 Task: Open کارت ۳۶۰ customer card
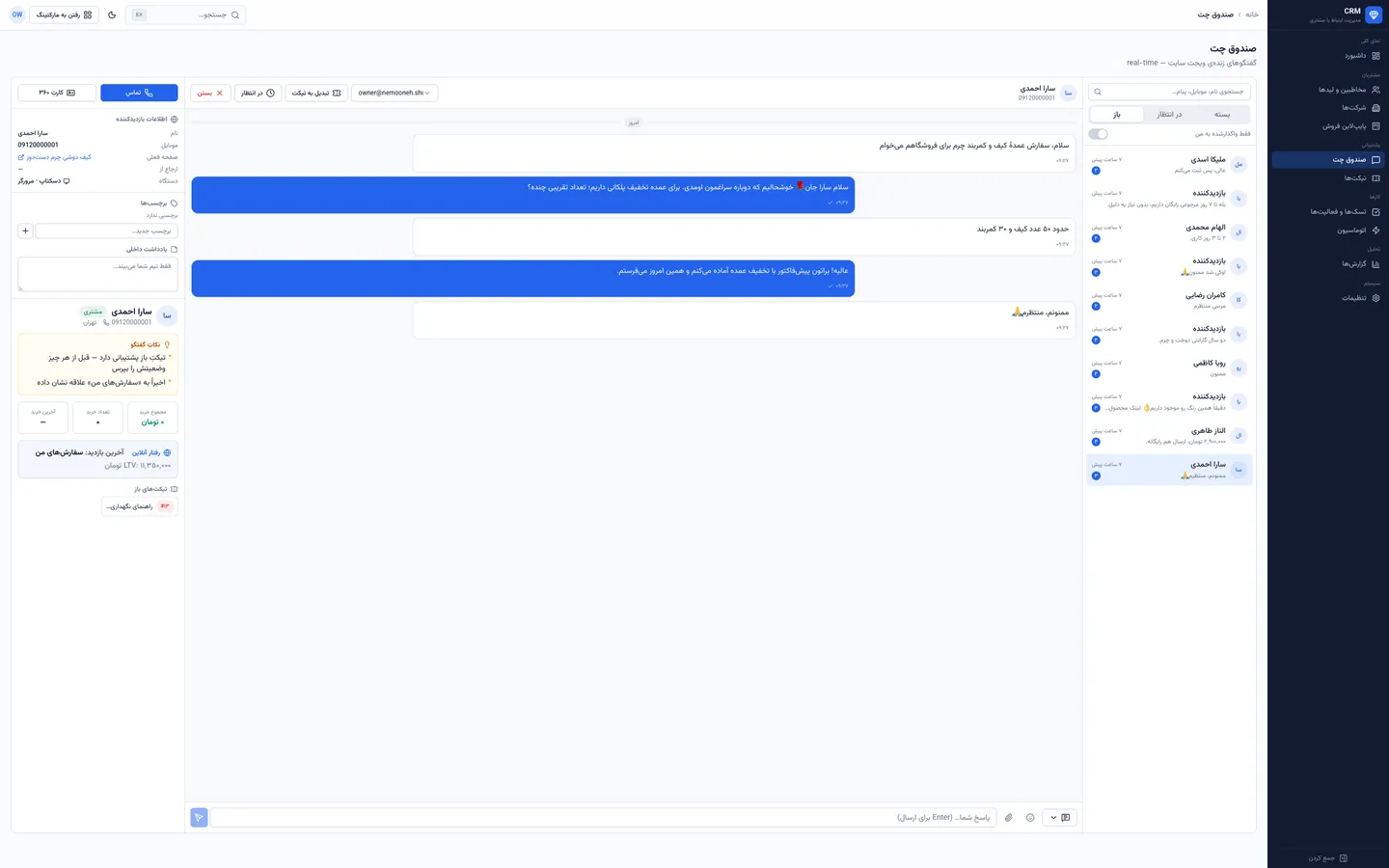(x=57, y=93)
